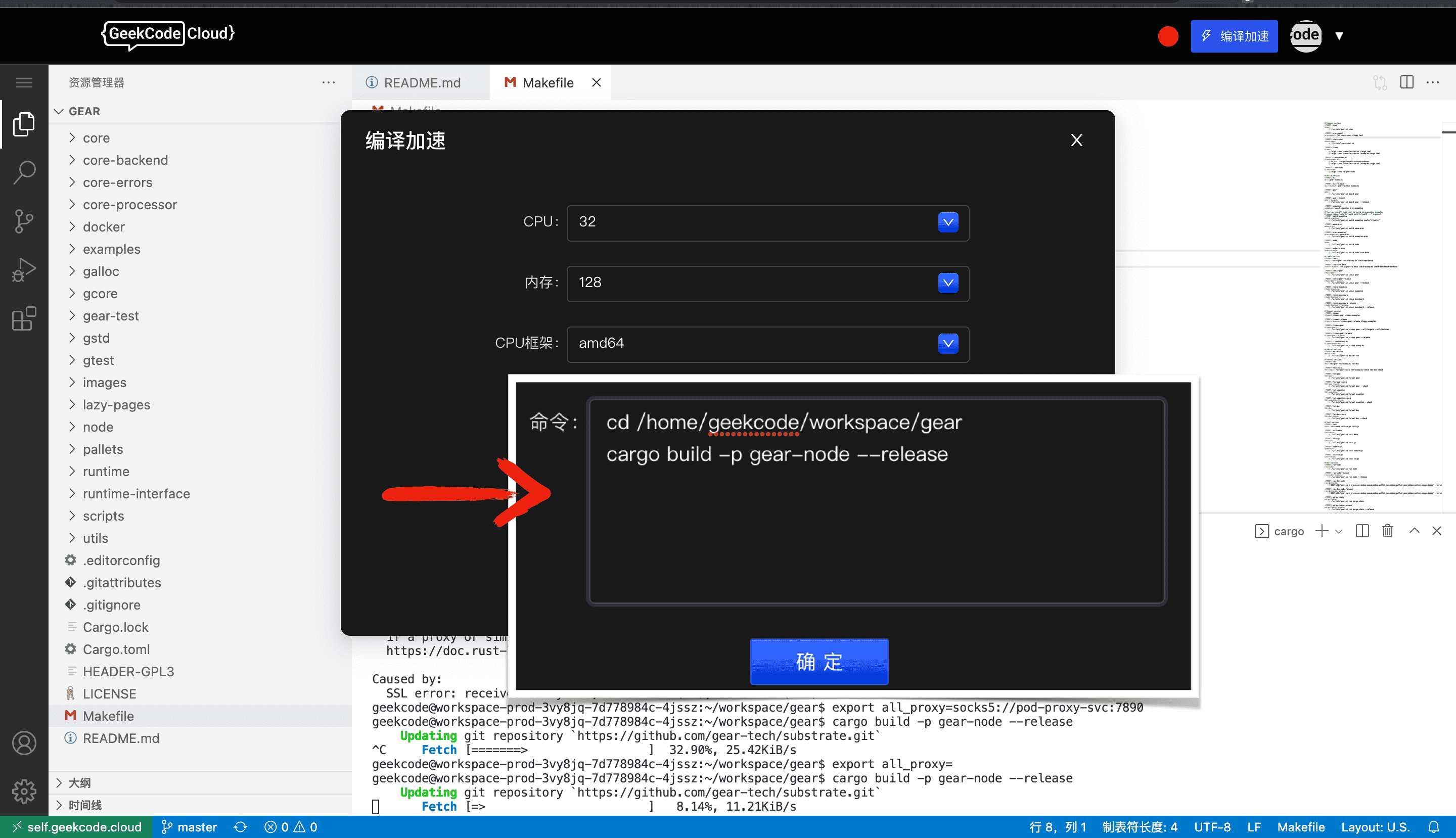Open the Extensions view
The height and width of the screenshot is (838, 1456).
click(24, 318)
